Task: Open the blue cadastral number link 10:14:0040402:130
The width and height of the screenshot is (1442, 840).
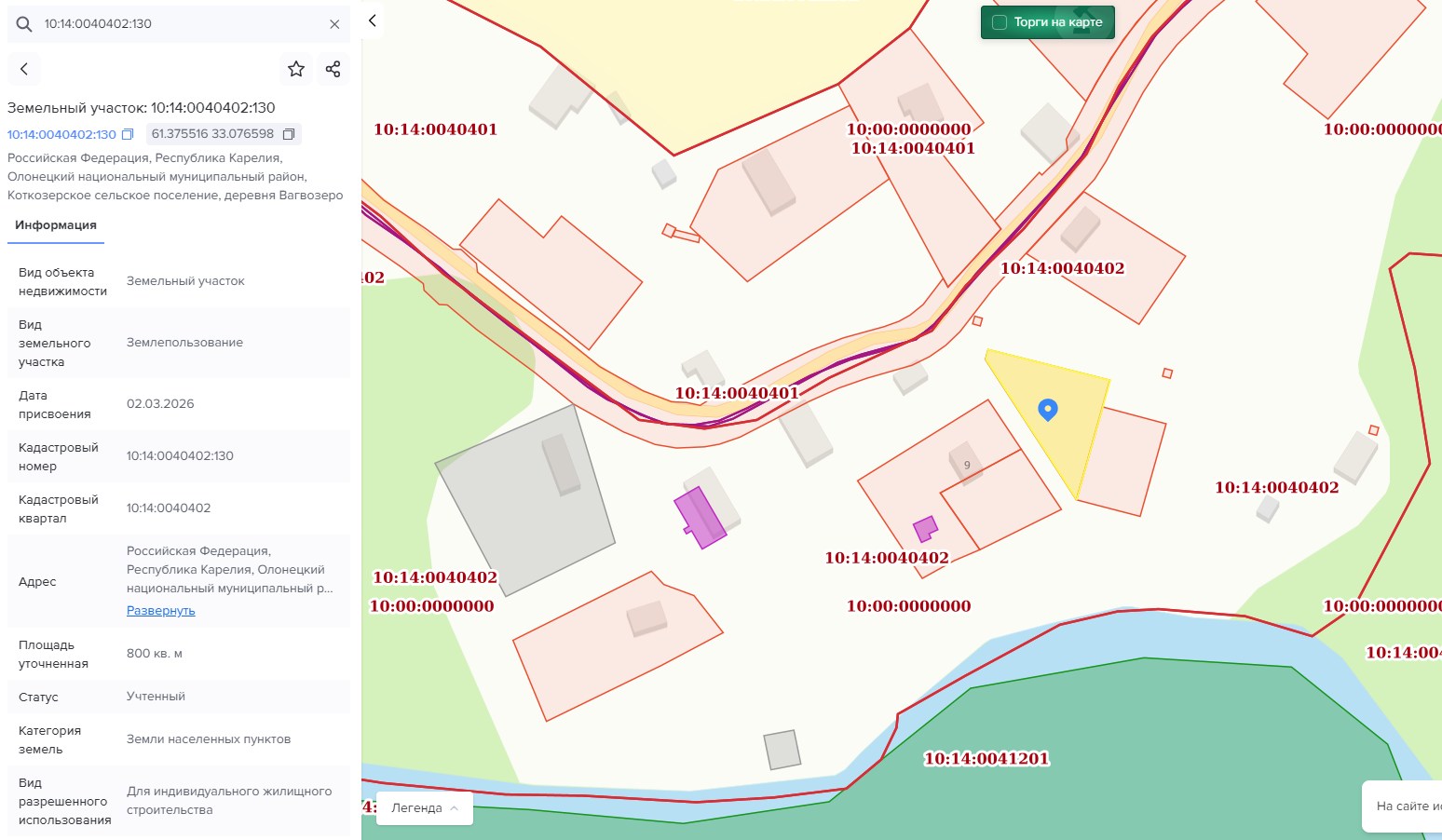Action: click(61, 134)
